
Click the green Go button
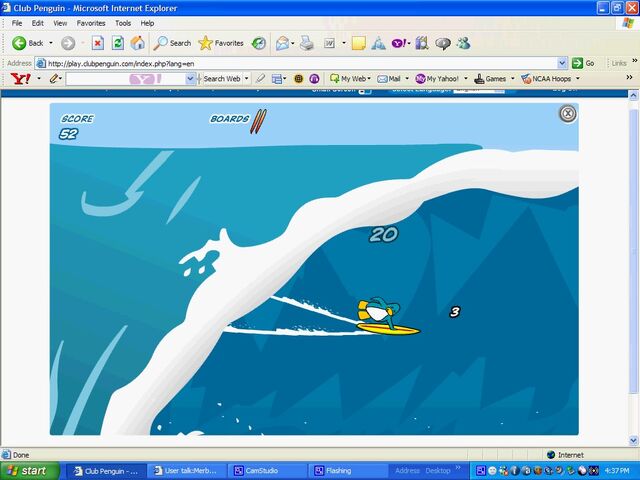(x=583, y=63)
